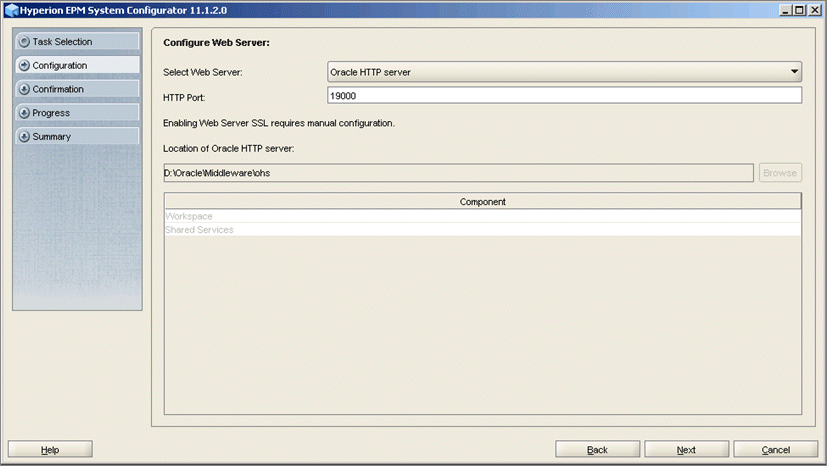
Task: Click the Summary step arrow icon
Action: click(x=24, y=137)
